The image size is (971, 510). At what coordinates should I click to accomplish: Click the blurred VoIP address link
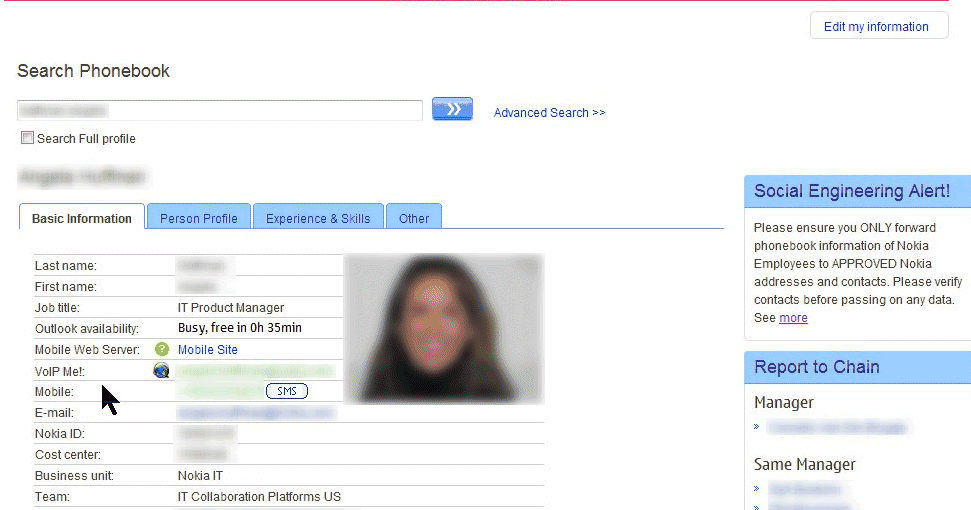point(256,371)
